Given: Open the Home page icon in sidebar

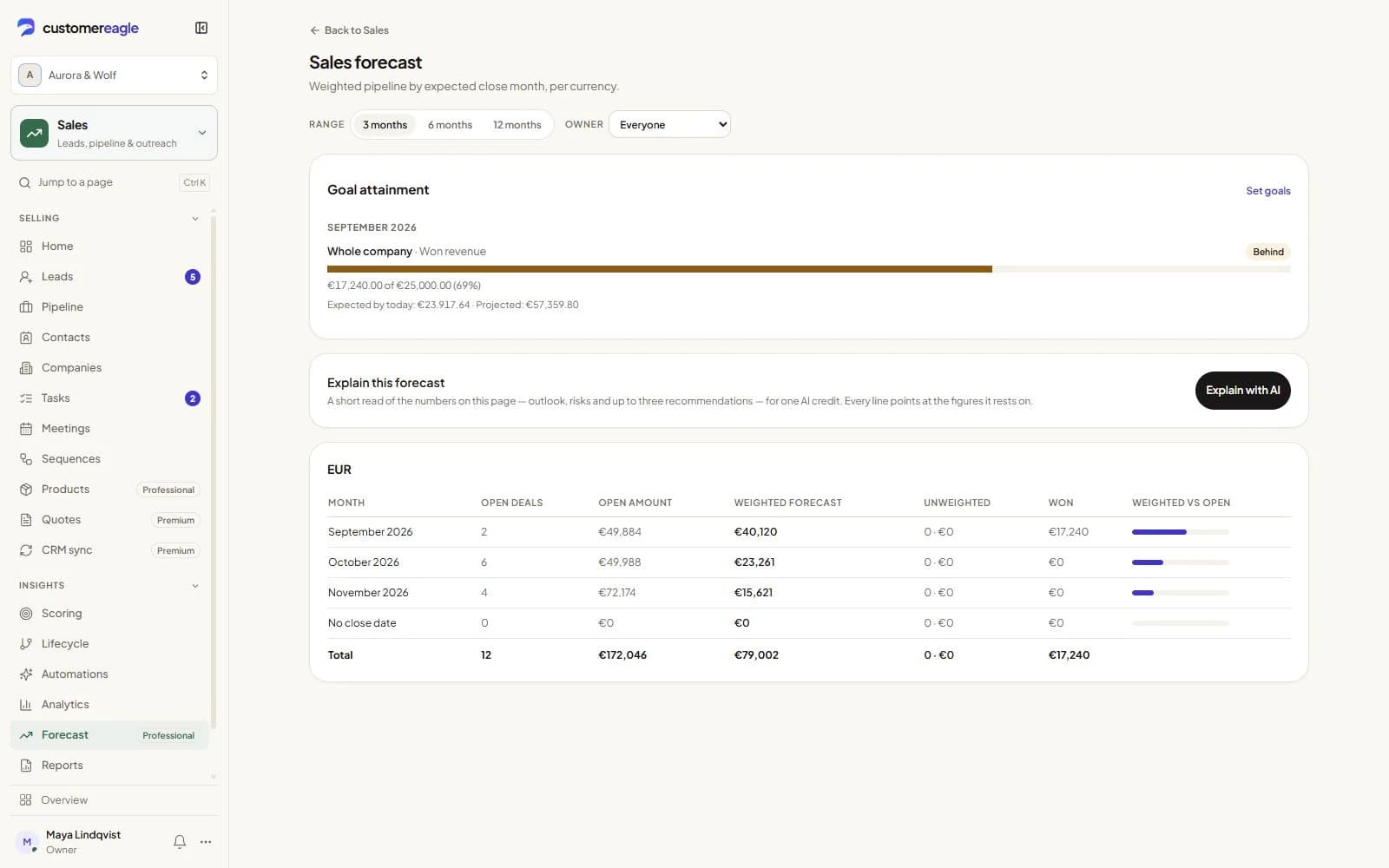Looking at the screenshot, I should pyautogui.click(x=26, y=247).
